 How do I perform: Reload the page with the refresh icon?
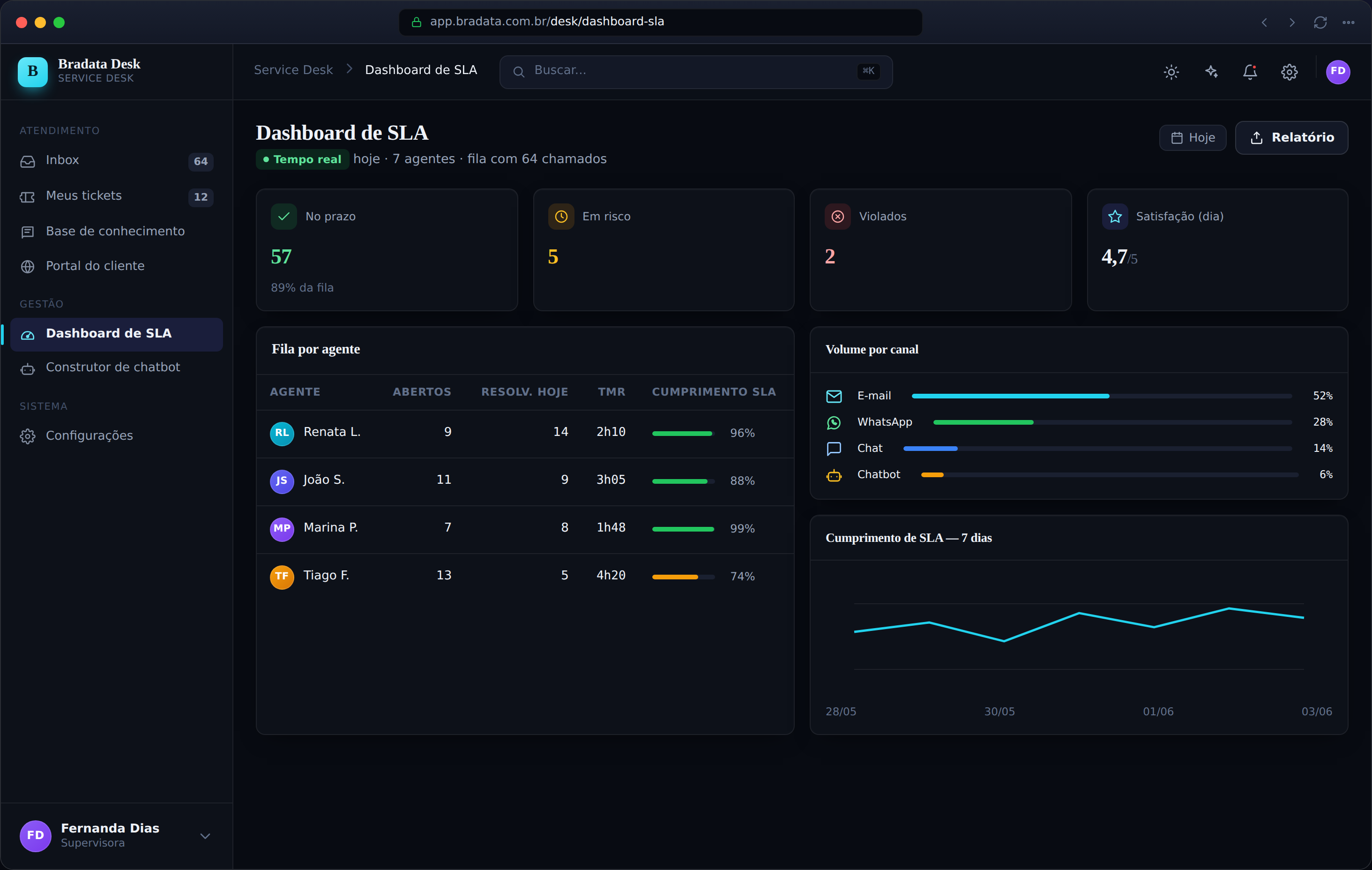pyautogui.click(x=1320, y=22)
